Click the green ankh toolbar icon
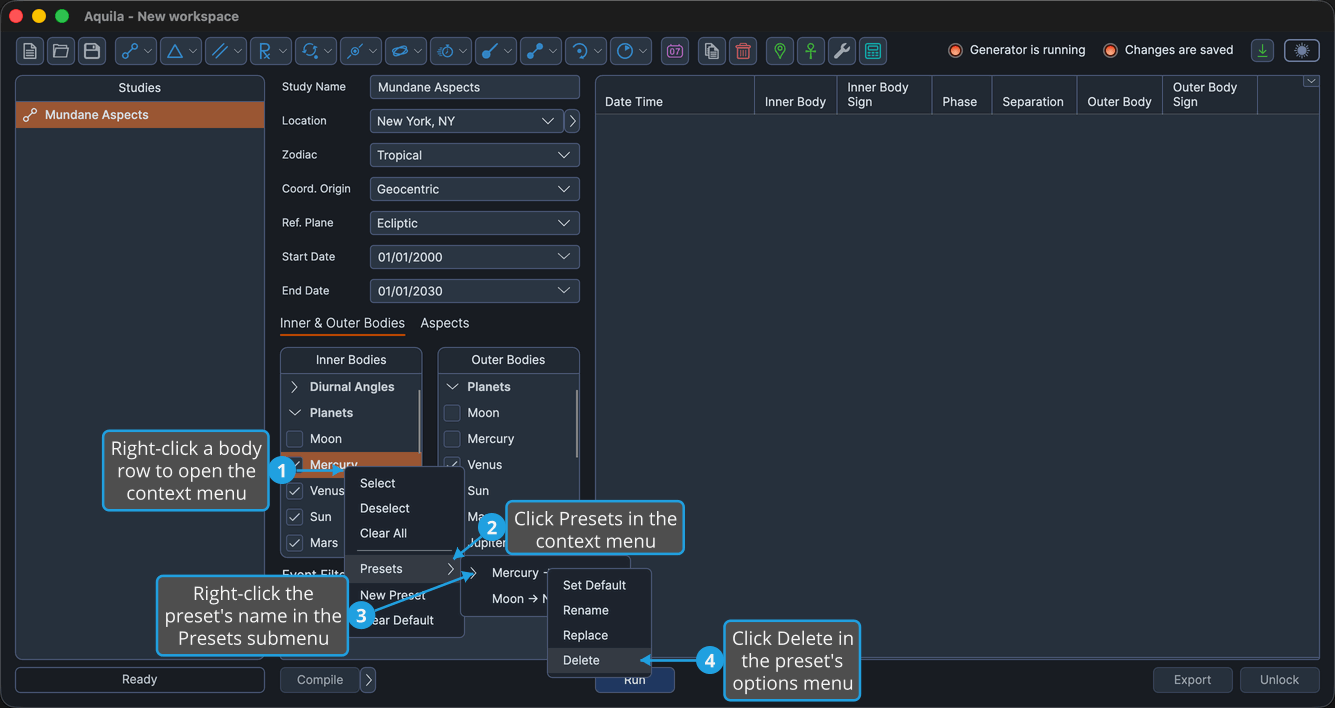 pos(811,51)
